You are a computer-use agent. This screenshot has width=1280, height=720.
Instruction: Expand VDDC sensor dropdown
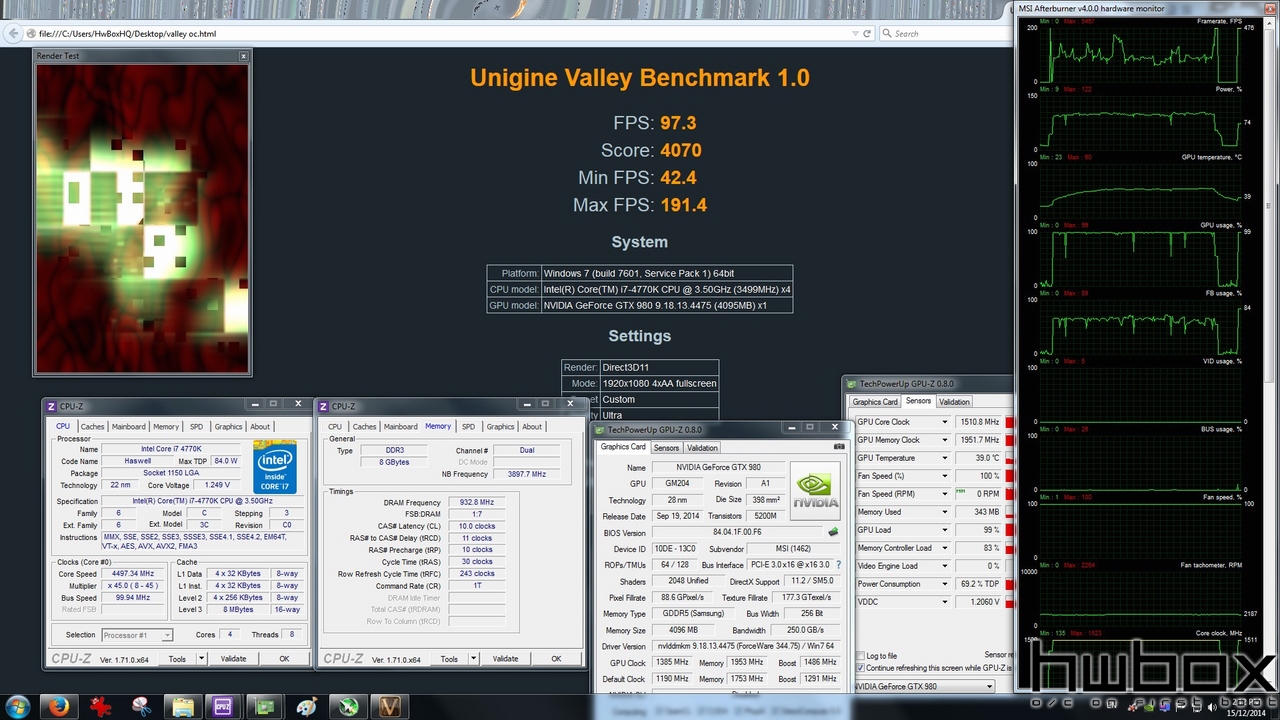pos(944,602)
